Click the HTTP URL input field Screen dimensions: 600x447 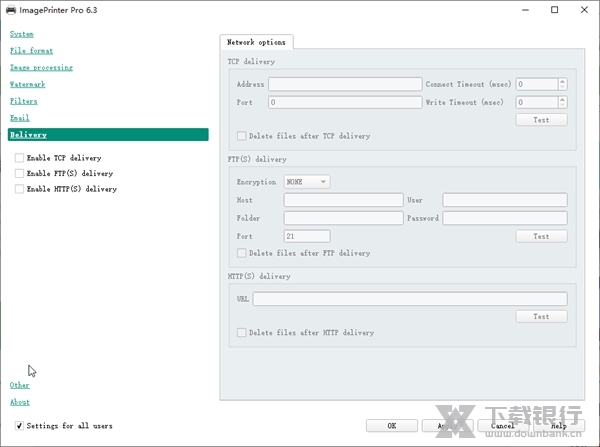(x=410, y=299)
